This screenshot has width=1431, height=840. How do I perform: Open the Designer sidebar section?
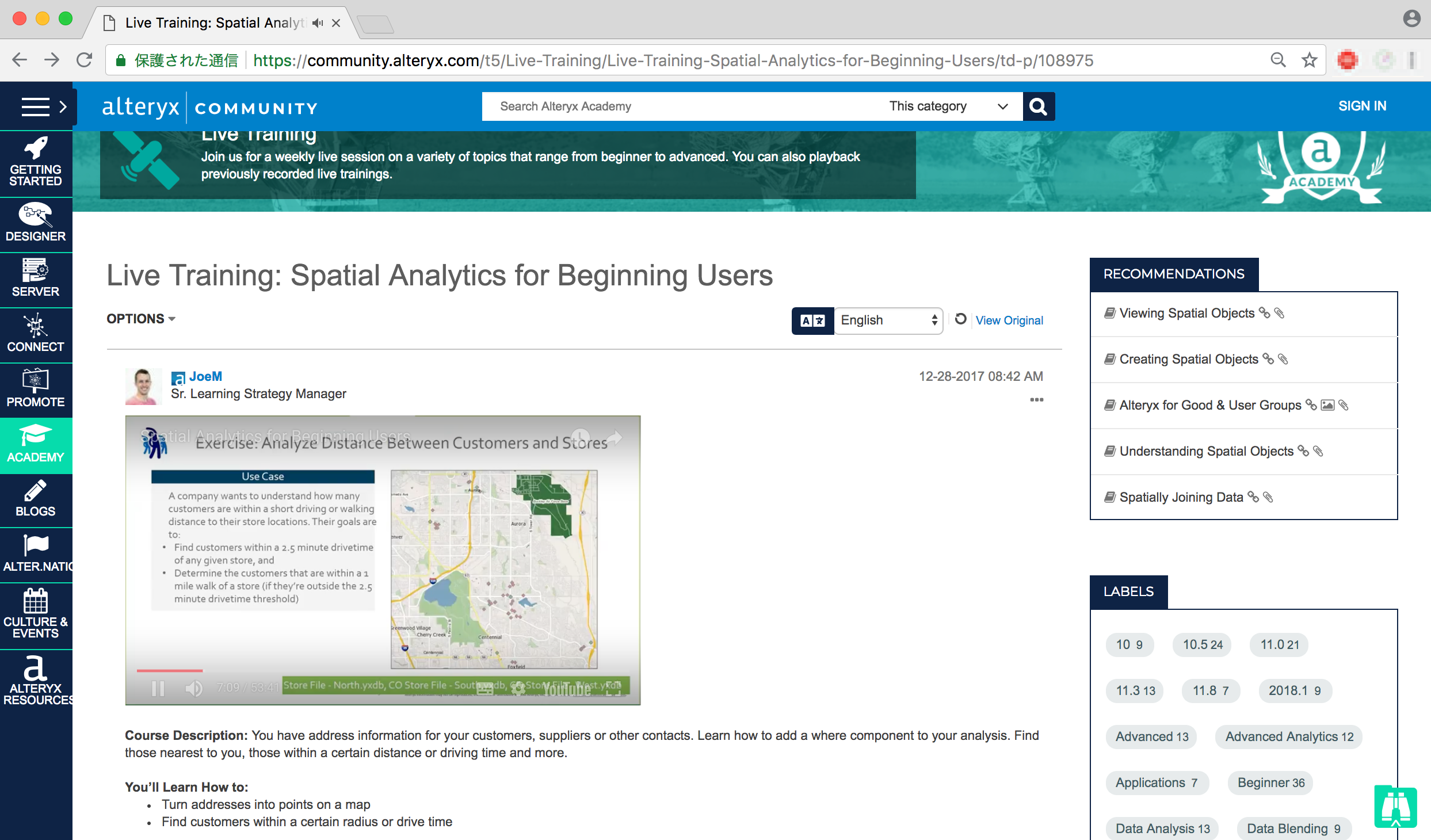(36, 224)
